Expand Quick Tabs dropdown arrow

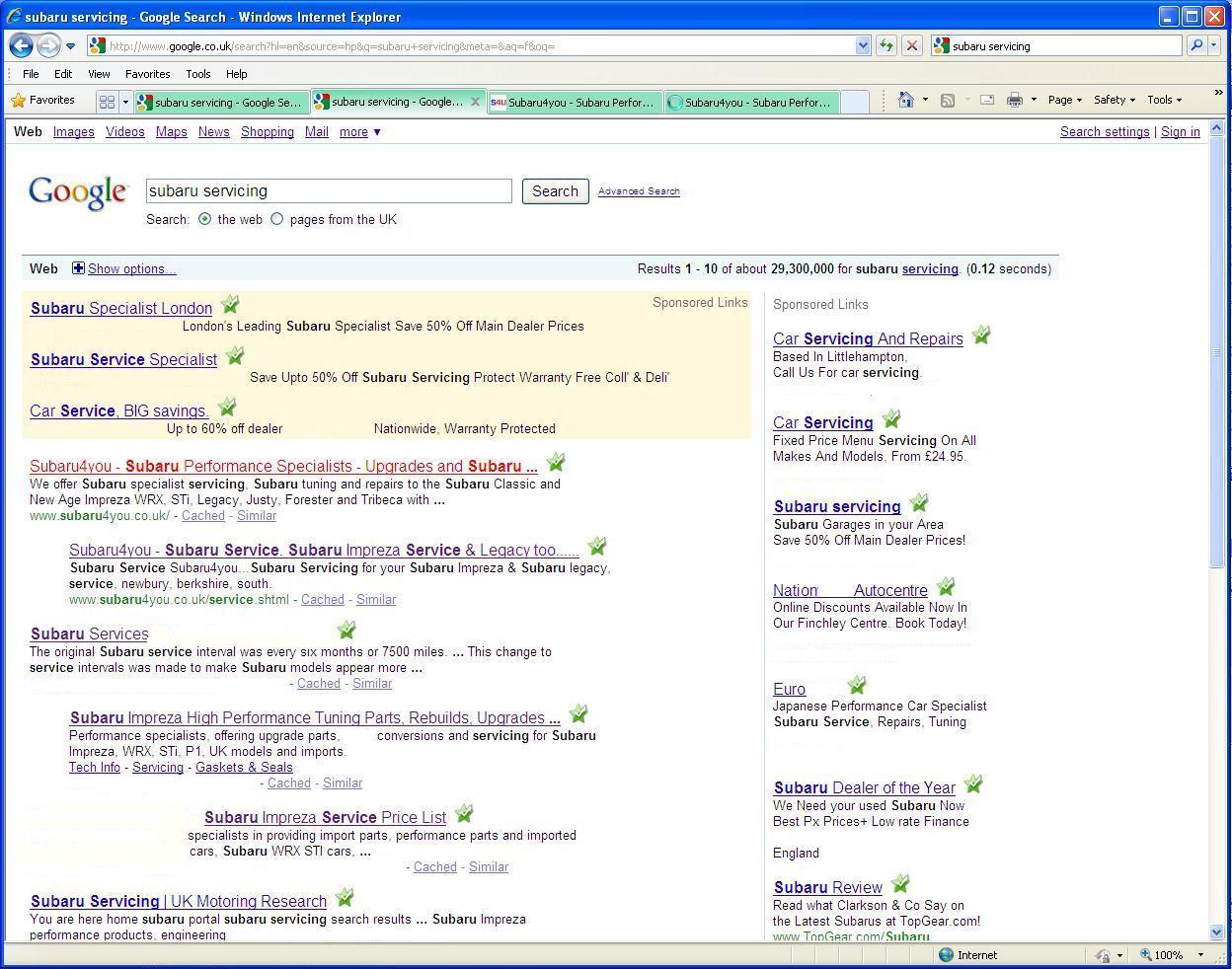(125, 102)
